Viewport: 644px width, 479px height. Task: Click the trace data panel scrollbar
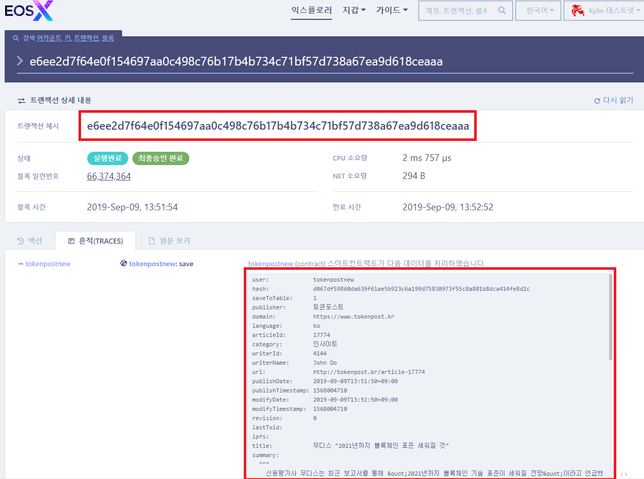point(612,310)
